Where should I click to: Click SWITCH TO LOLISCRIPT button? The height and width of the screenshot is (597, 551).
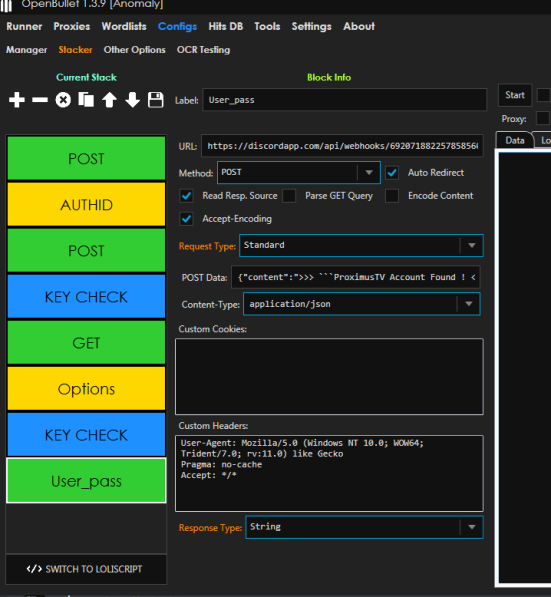(x=86, y=569)
